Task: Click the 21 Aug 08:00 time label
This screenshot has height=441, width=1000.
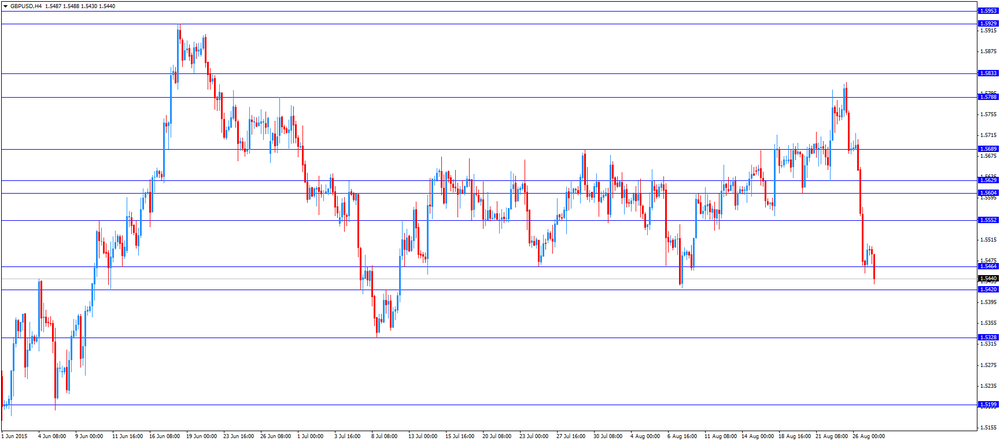Action: pos(830,437)
